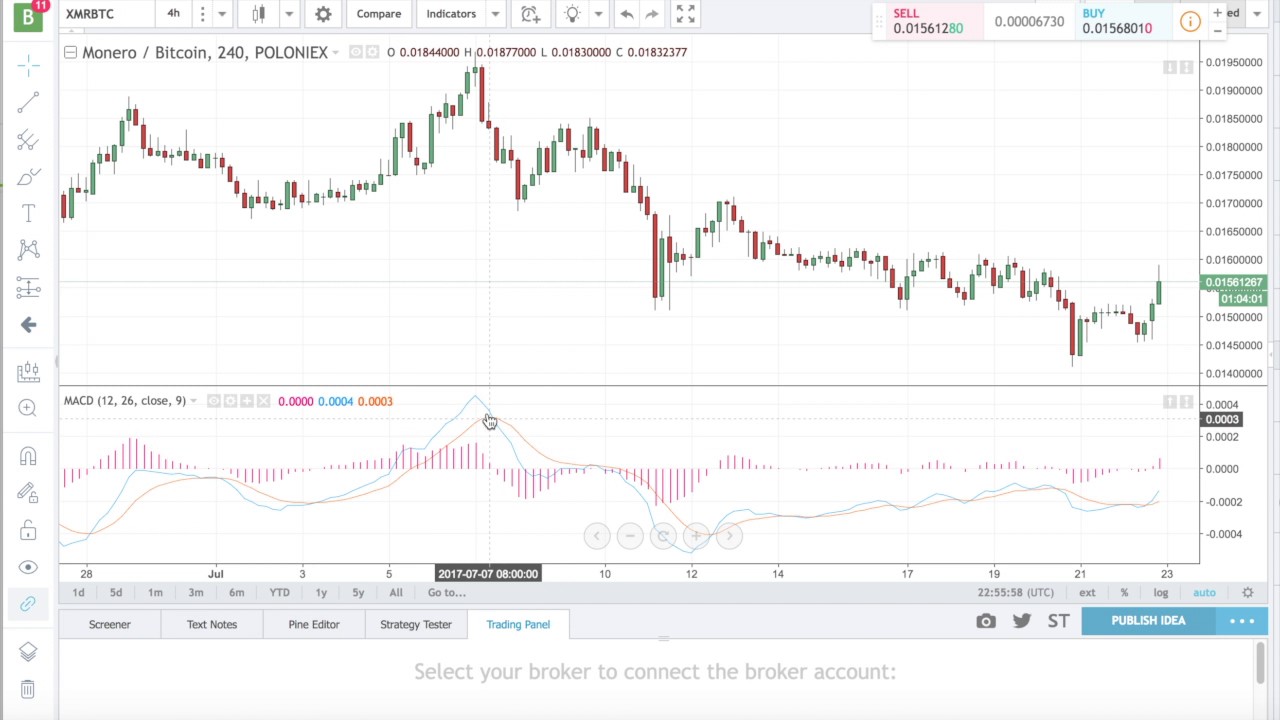This screenshot has width=1280, height=720.
Task: Click the trash icon to remove drawings
Action: (28, 689)
